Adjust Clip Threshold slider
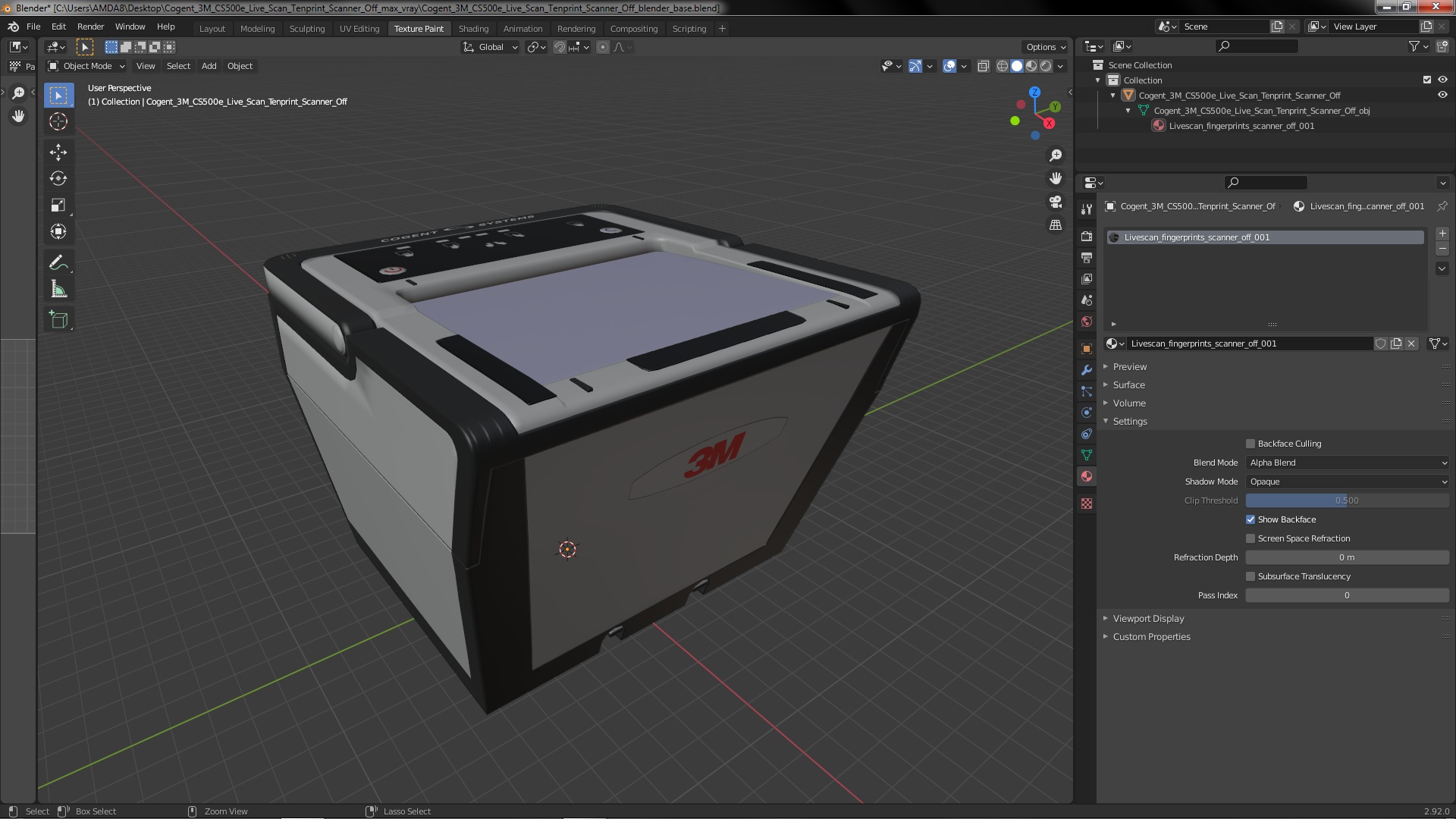This screenshot has width=1456, height=819. tap(1348, 500)
